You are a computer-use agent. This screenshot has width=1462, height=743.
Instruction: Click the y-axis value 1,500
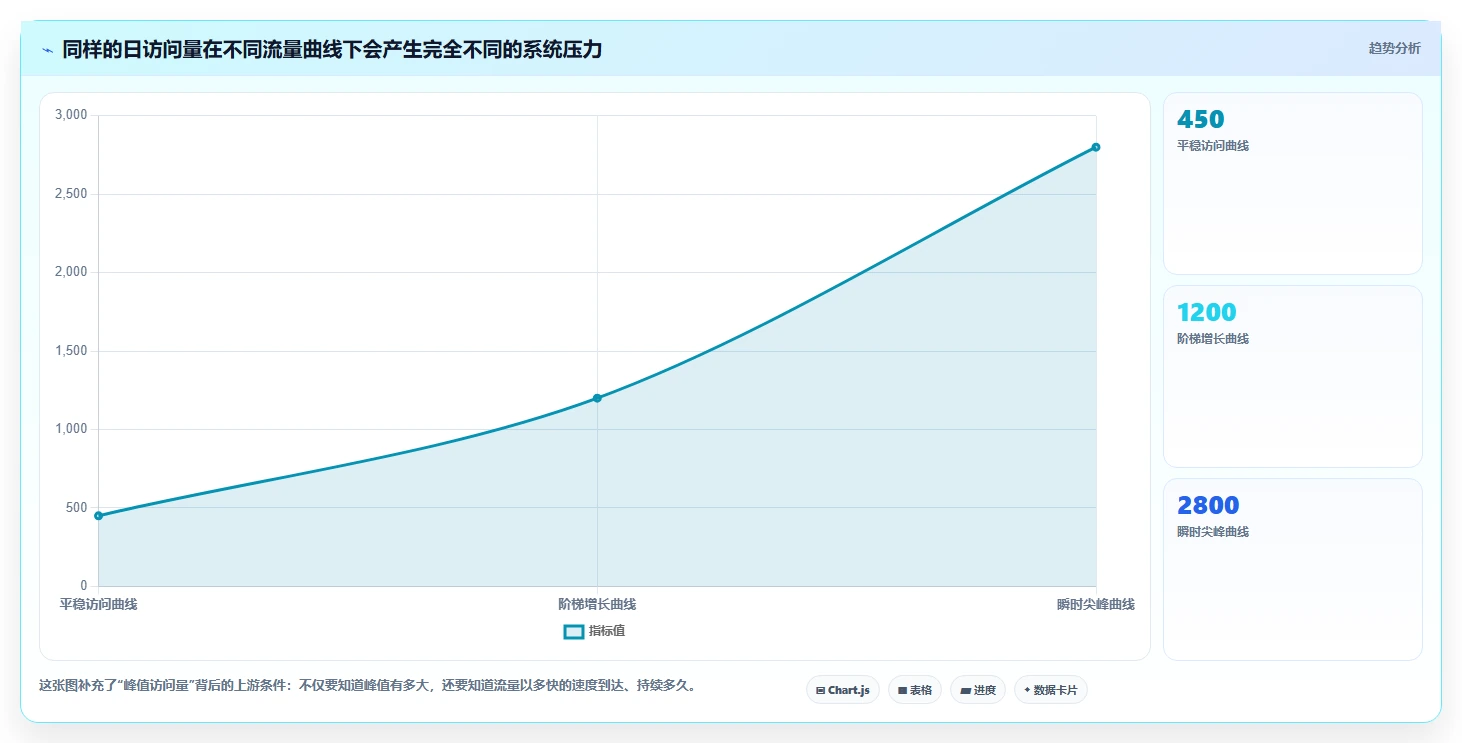coord(71,351)
